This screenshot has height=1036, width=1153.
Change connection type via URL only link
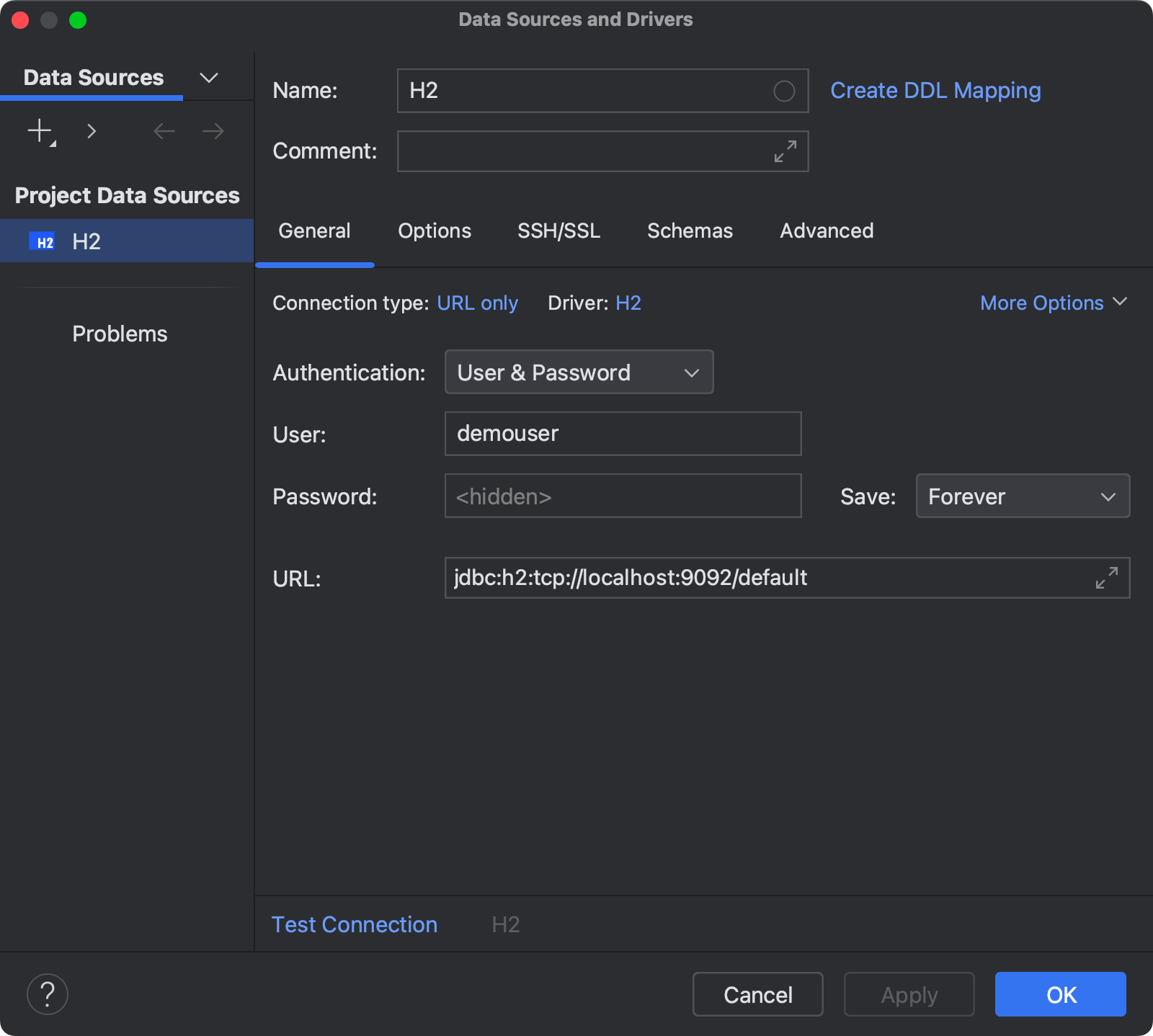click(x=478, y=303)
